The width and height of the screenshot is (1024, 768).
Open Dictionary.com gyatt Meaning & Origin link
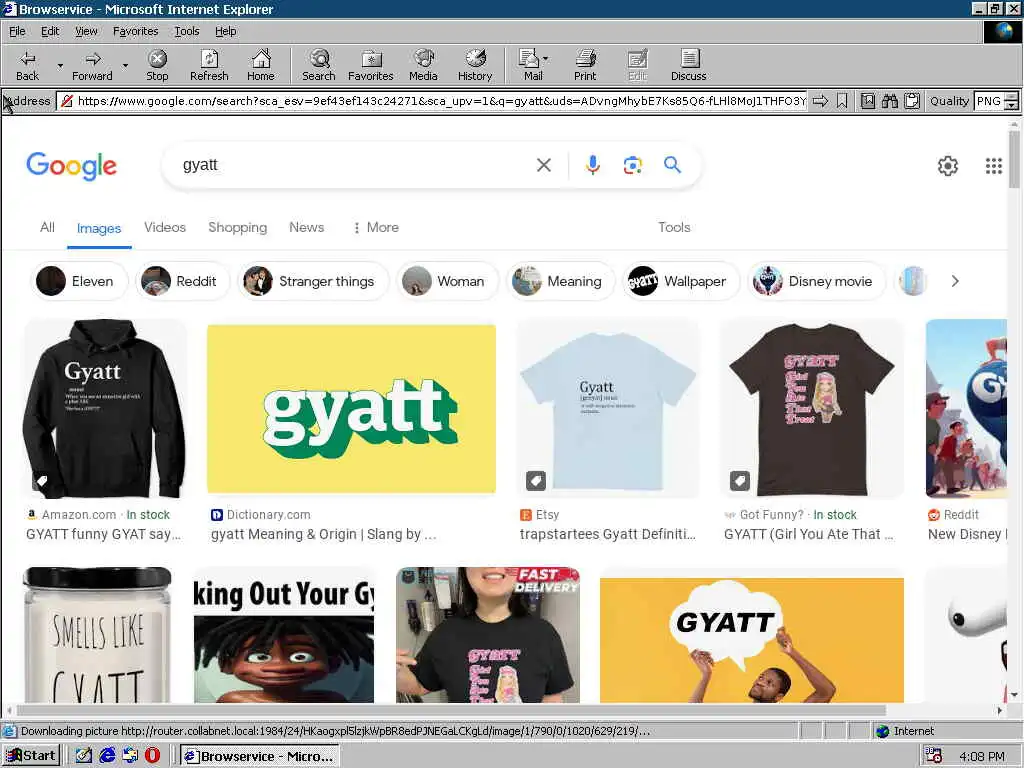[323, 534]
